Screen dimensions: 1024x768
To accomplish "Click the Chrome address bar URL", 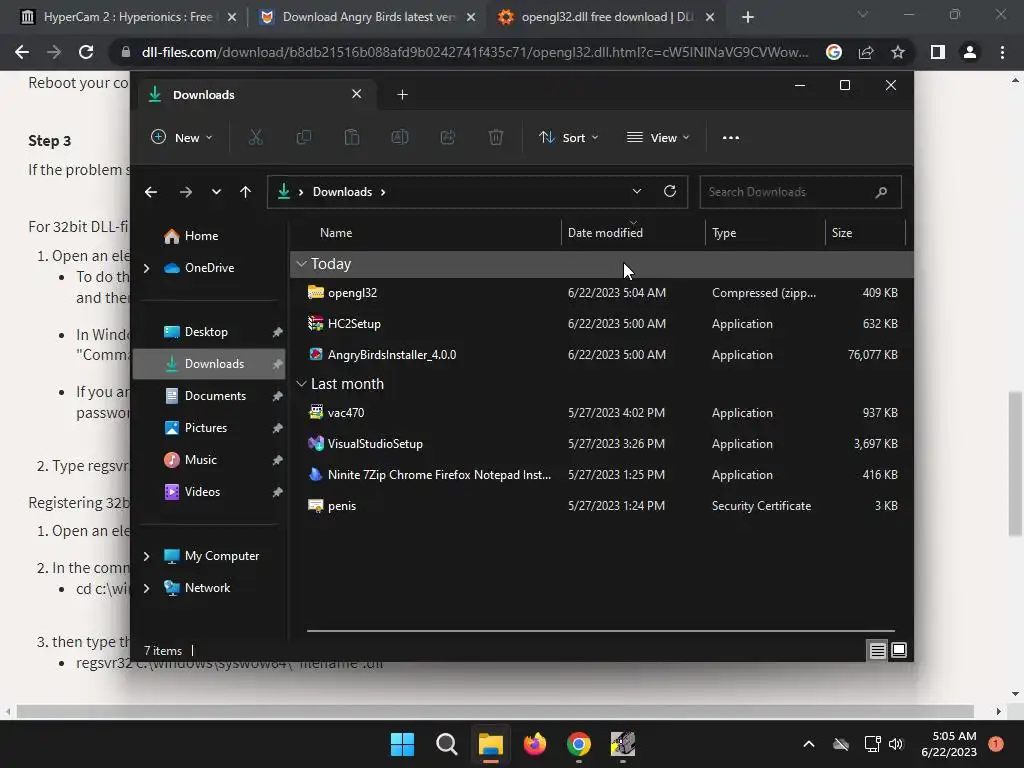I will pos(475,52).
